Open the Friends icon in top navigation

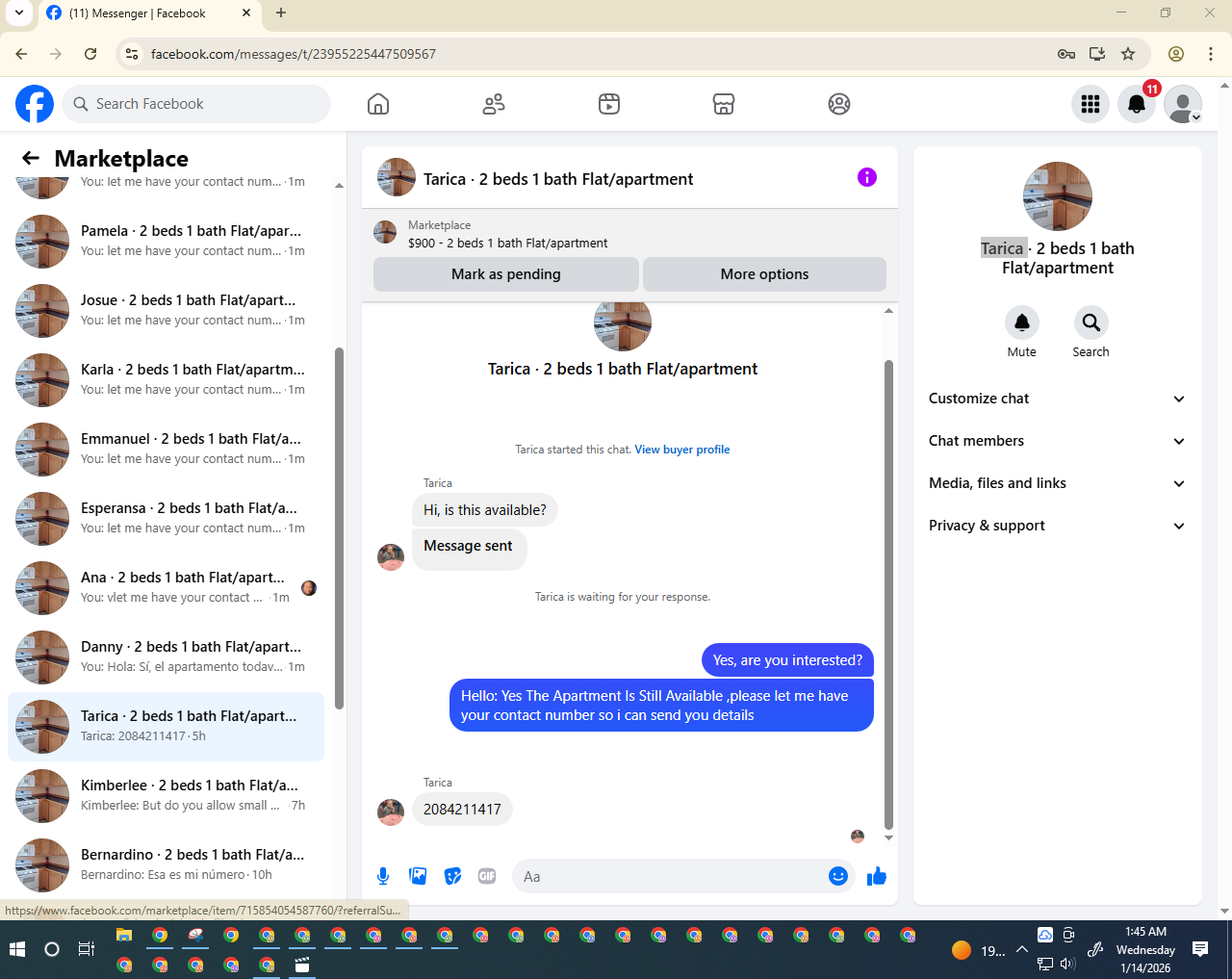pos(494,104)
